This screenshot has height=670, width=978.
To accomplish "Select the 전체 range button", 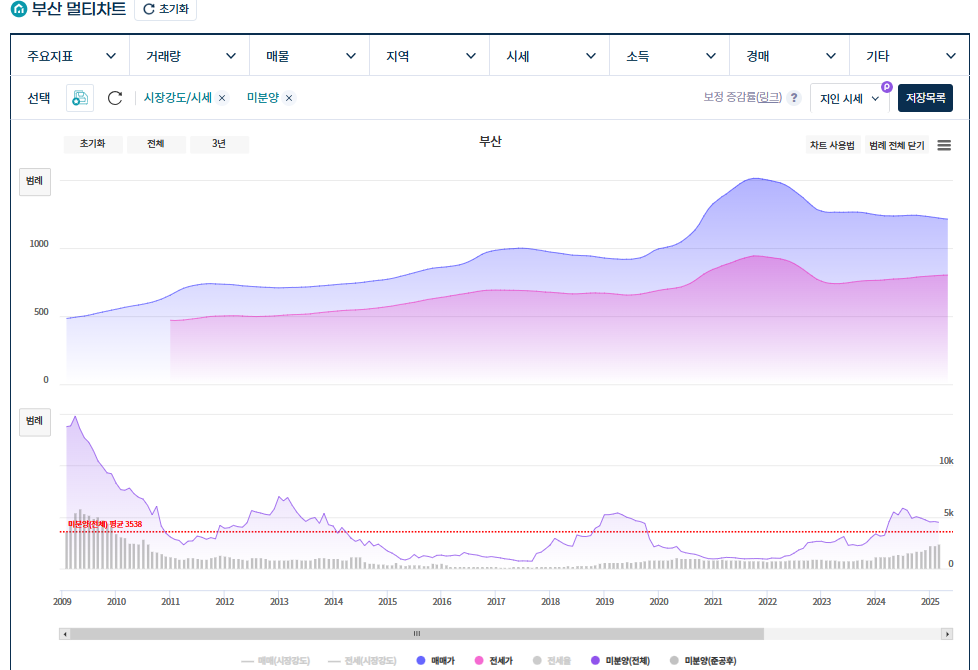I will pyautogui.click(x=155, y=144).
